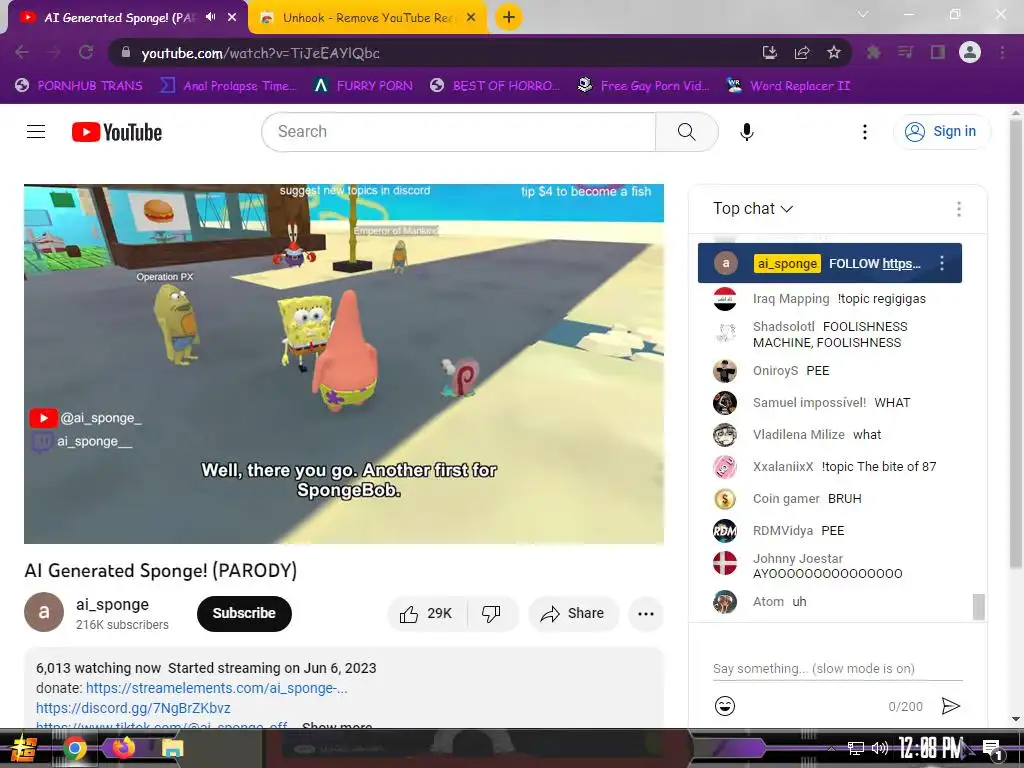
Task: Install app icon in address bar
Action: (770, 53)
